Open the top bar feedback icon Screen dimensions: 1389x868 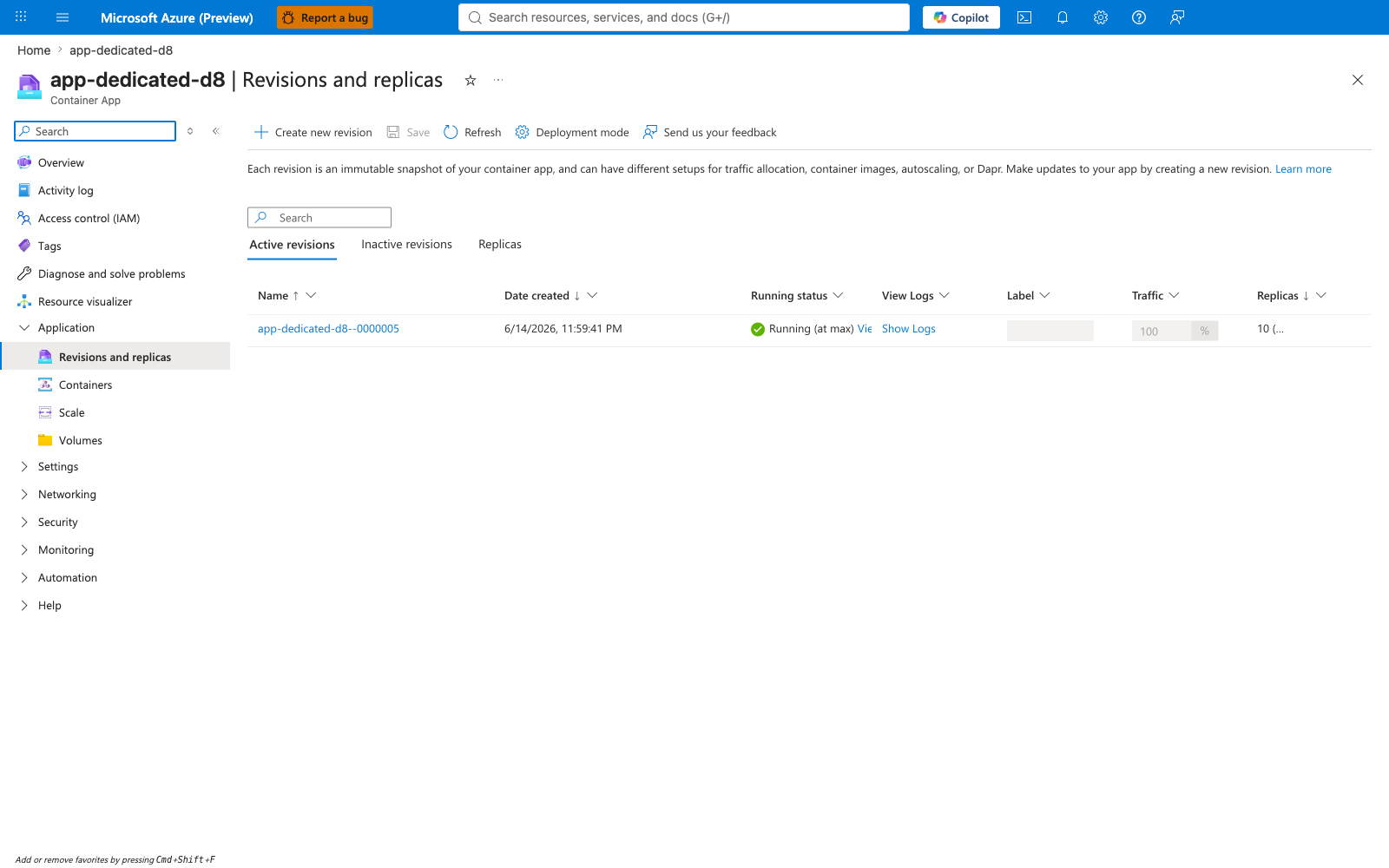click(x=1177, y=17)
